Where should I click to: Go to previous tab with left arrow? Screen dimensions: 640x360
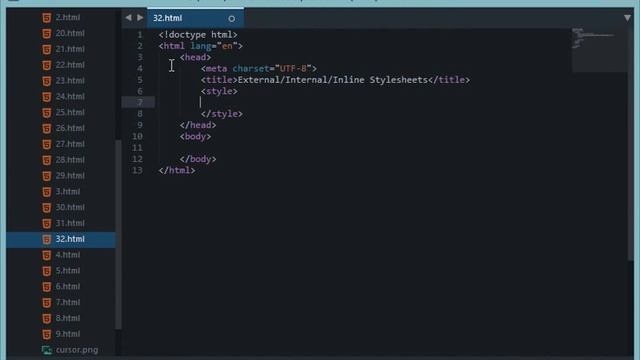(x=129, y=18)
